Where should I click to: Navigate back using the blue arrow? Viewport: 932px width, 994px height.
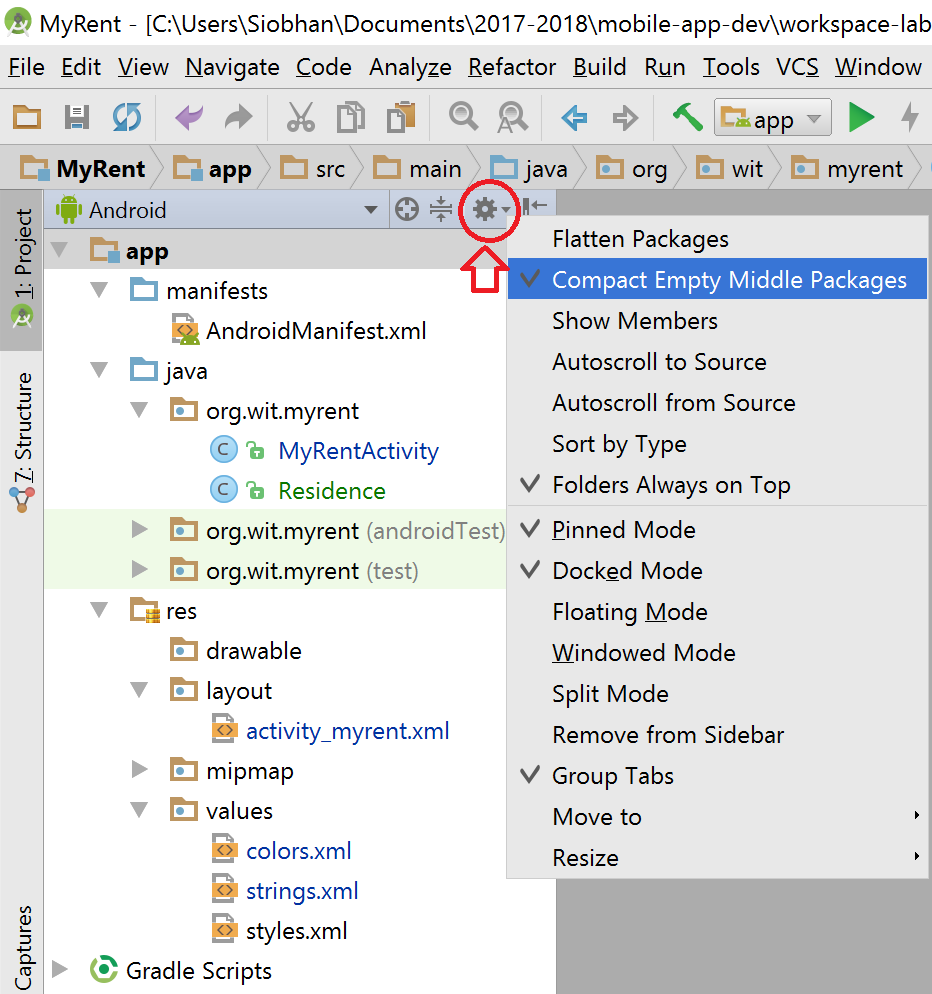coord(573,117)
